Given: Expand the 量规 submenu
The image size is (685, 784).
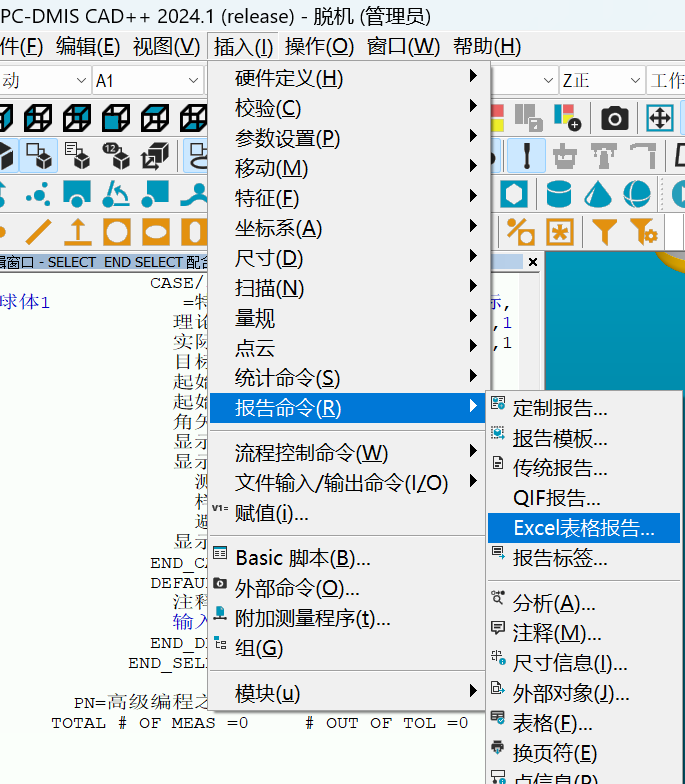Looking at the screenshot, I should coord(347,318).
